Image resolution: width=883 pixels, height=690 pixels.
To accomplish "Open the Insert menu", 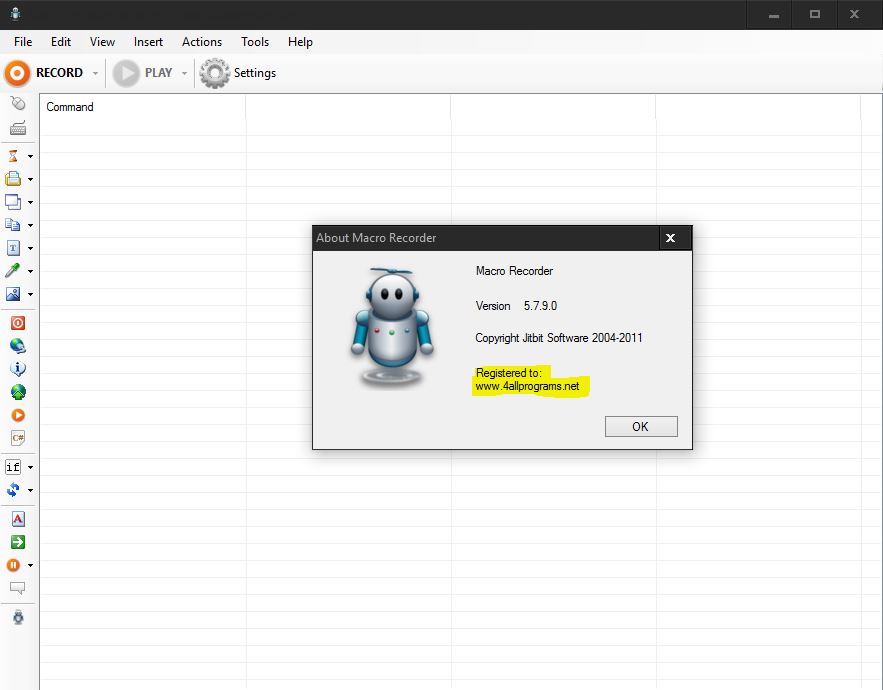I will pyautogui.click(x=148, y=42).
